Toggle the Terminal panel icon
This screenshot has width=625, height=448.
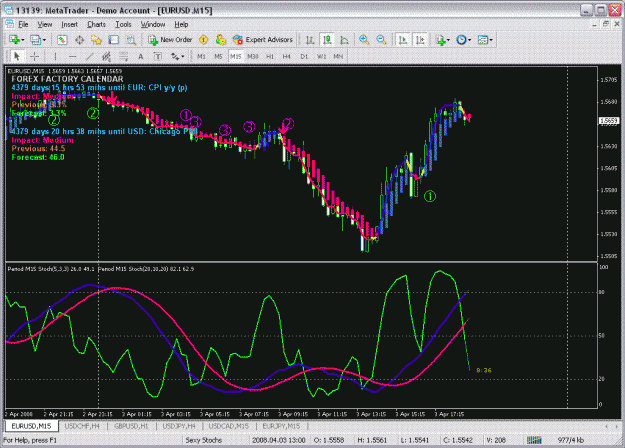[x=114, y=40]
